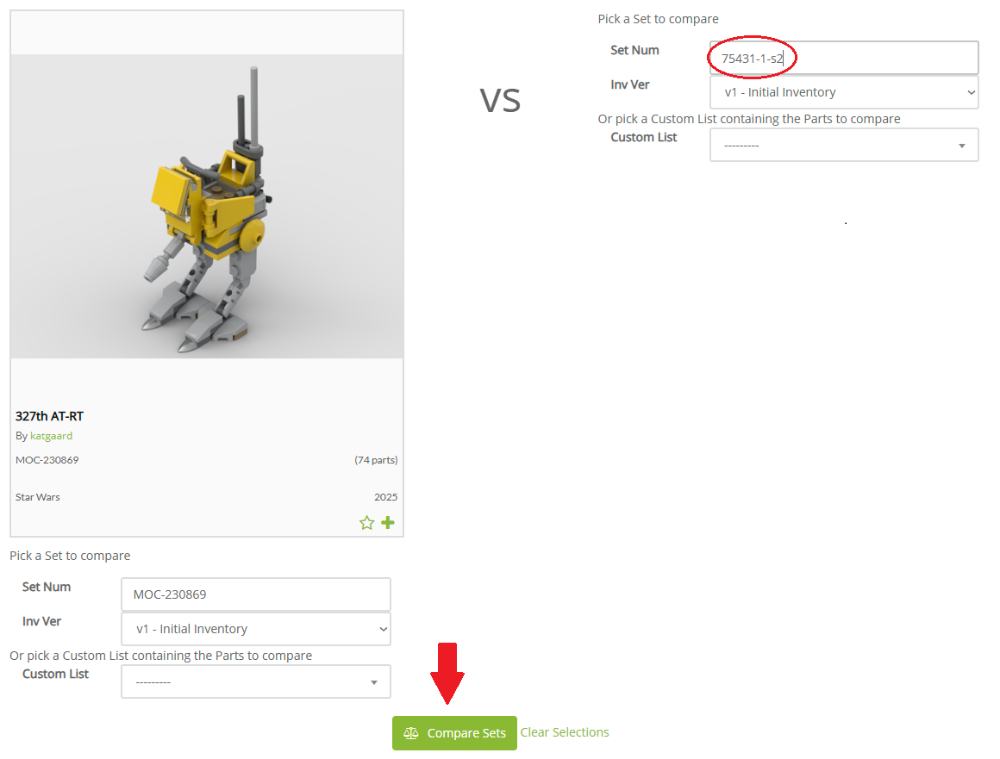Click the Star Wars theme label
The image size is (1000, 759).
click(x=38, y=497)
